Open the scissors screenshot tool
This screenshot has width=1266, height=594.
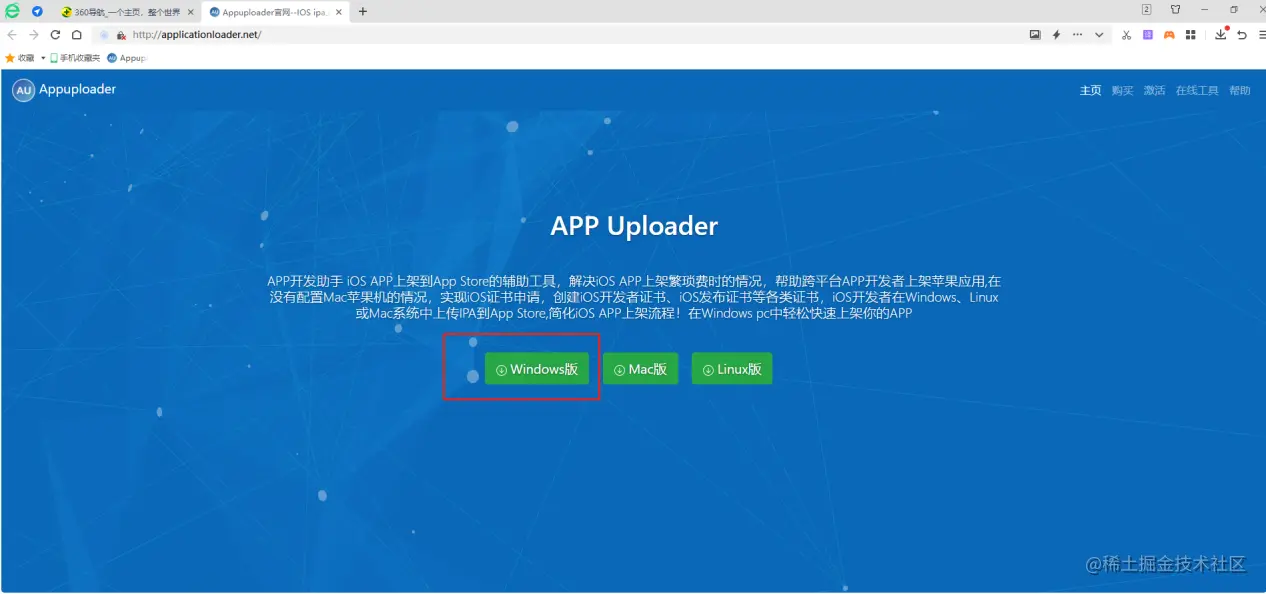click(1126, 34)
